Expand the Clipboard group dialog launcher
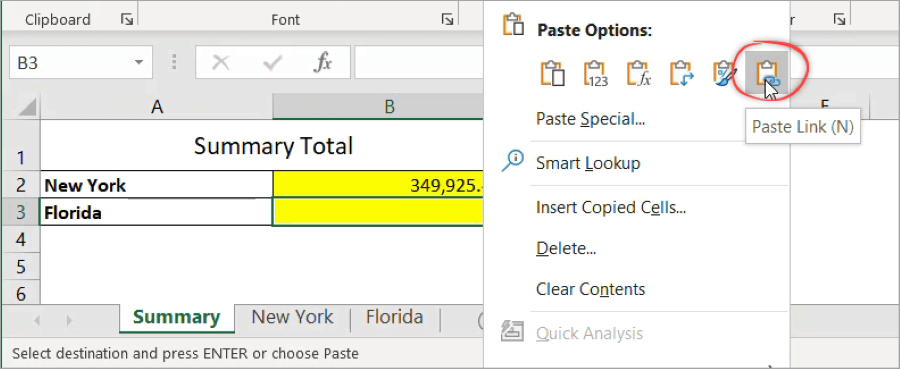The image size is (900, 369). (127, 20)
